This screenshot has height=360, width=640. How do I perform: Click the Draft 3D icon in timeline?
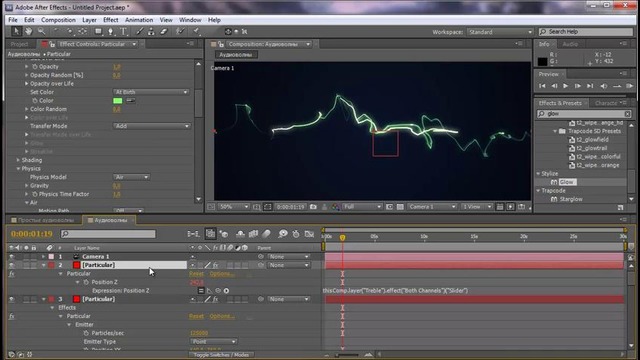click(224, 234)
